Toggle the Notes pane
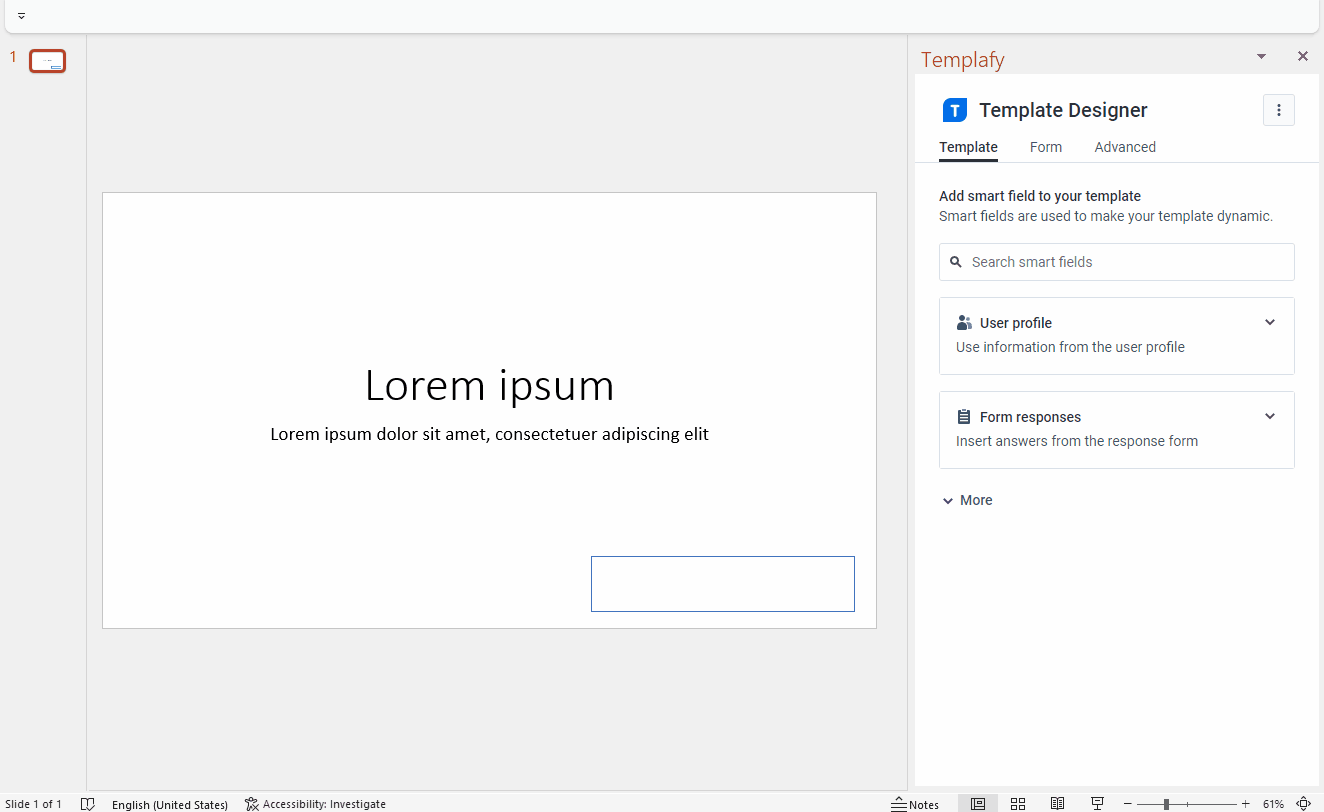This screenshot has width=1324, height=812. [x=916, y=803]
